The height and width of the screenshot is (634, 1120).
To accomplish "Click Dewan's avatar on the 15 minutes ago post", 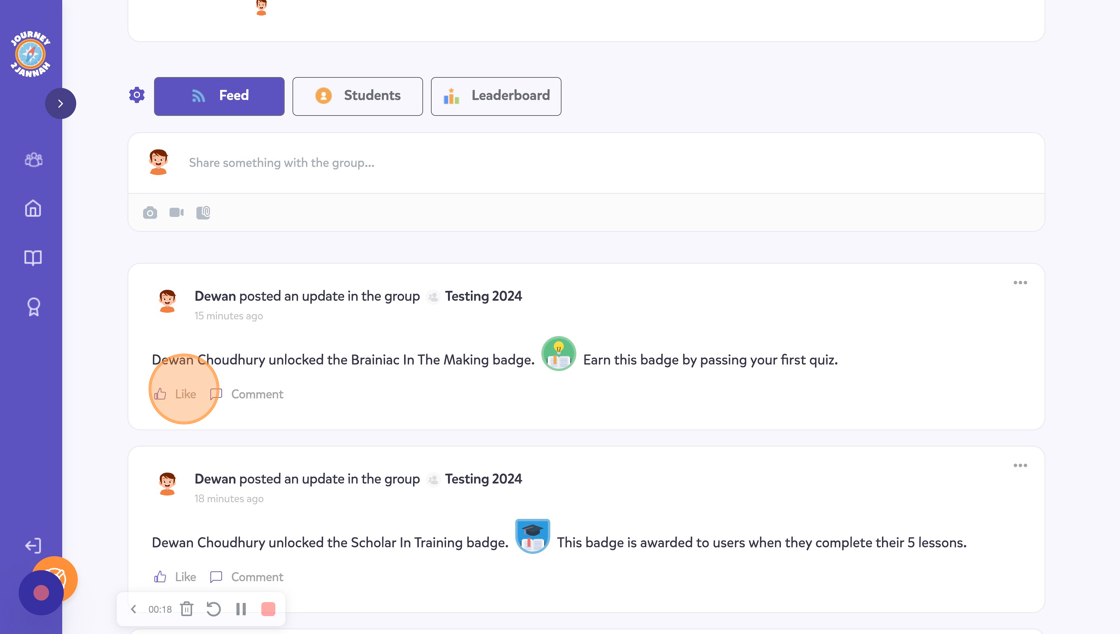I will (167, 301).
